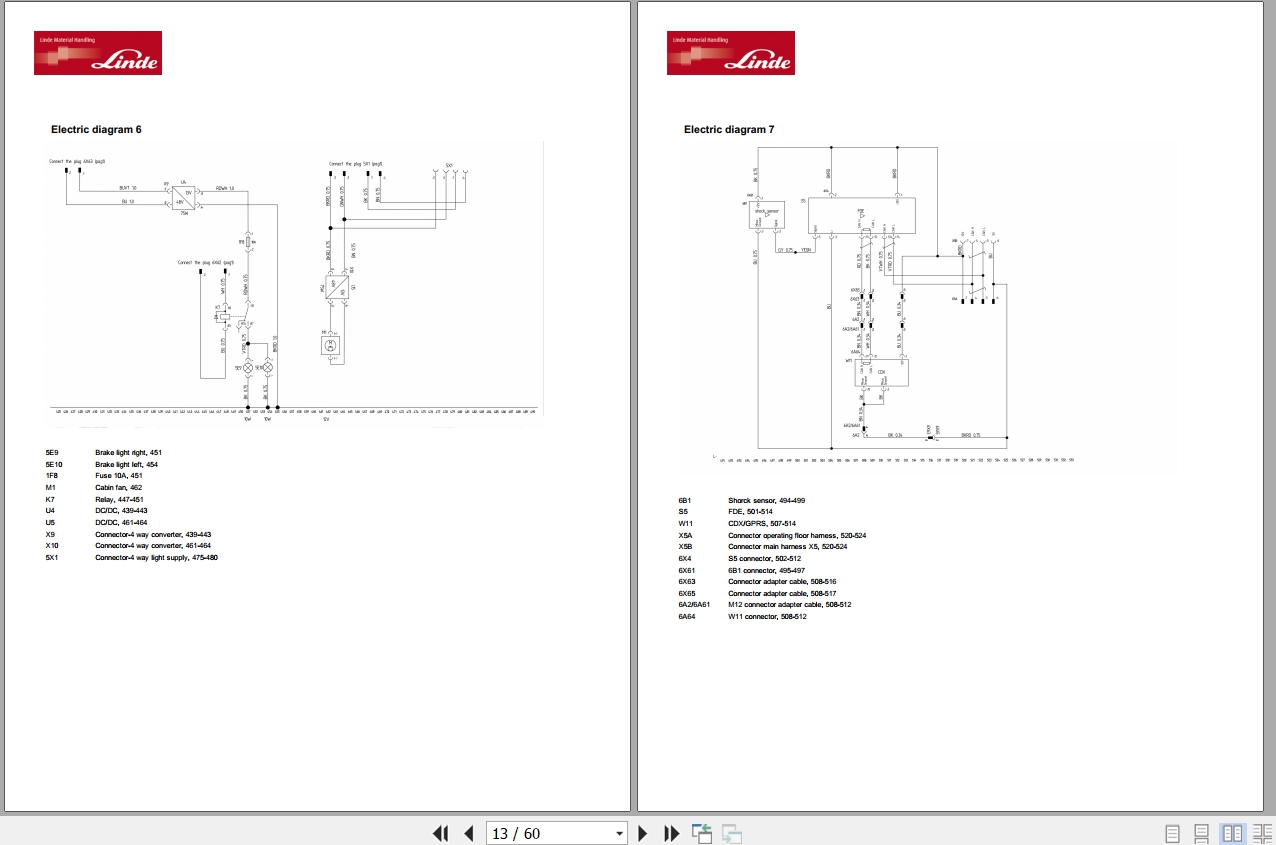Jump to the last page
1276x845 pixels.
point(672,833)
